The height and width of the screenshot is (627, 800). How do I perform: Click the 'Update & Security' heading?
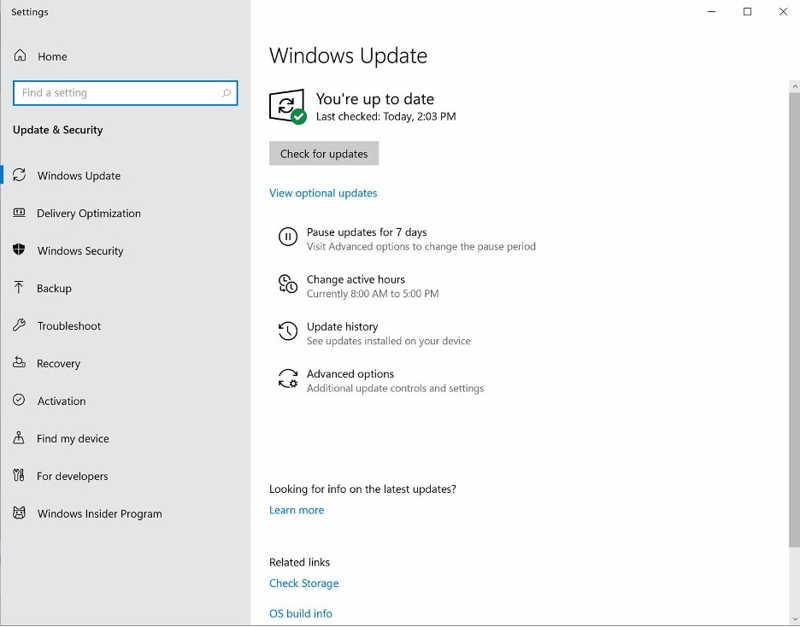pyautogui.click(x=58, y=130)
